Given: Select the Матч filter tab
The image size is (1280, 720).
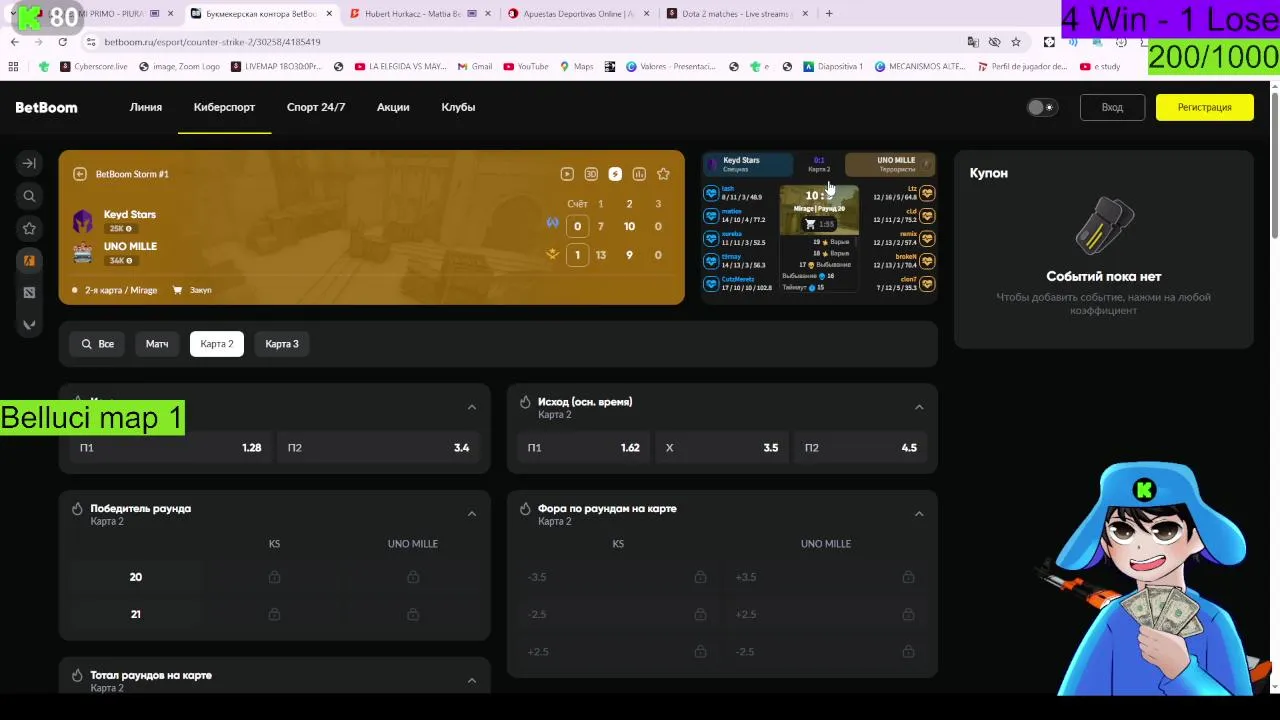Looking at the screenshot, I should (157, 344).
